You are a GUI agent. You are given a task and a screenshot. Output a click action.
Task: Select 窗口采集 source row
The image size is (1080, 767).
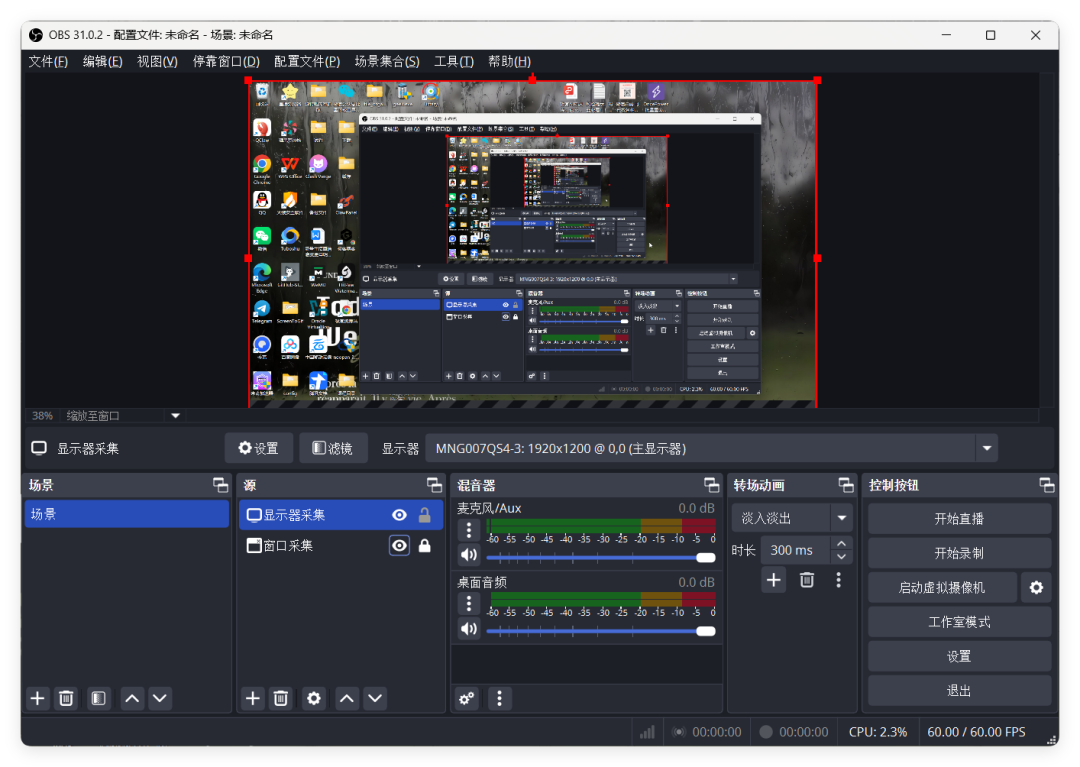tap(340, 545)
